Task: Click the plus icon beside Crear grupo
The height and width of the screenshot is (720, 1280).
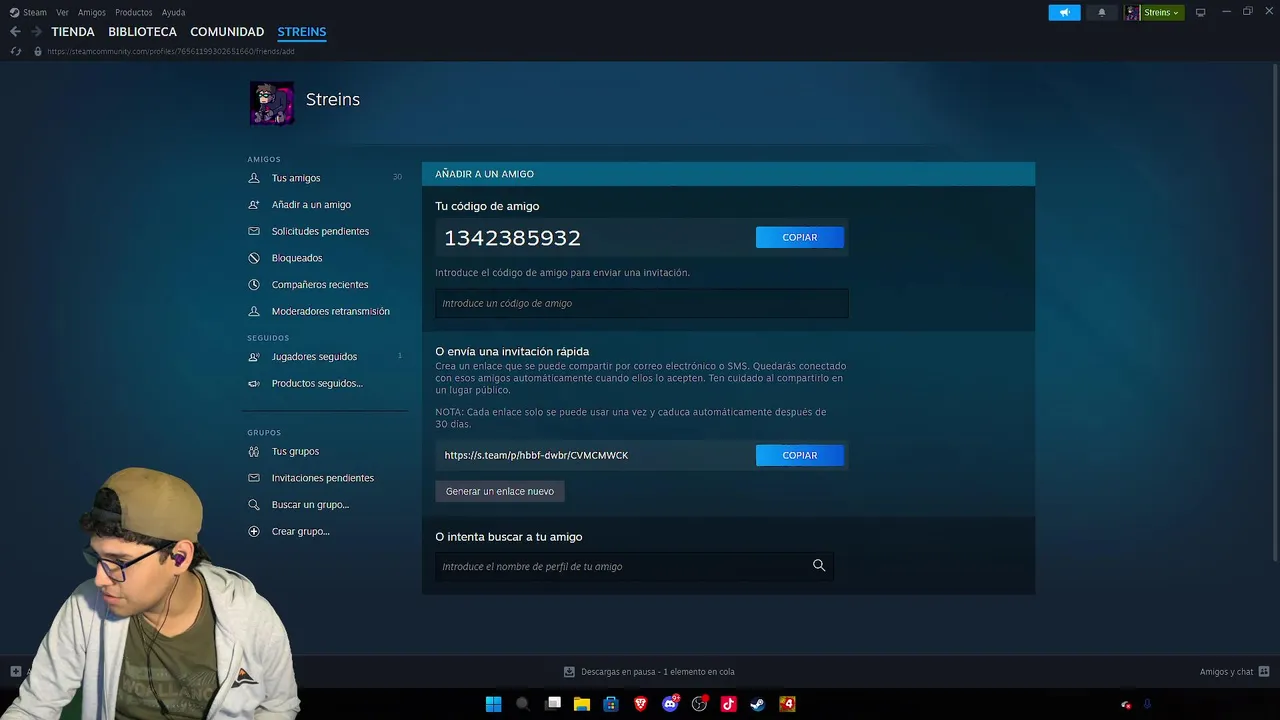Action: (x=254, y=531)
